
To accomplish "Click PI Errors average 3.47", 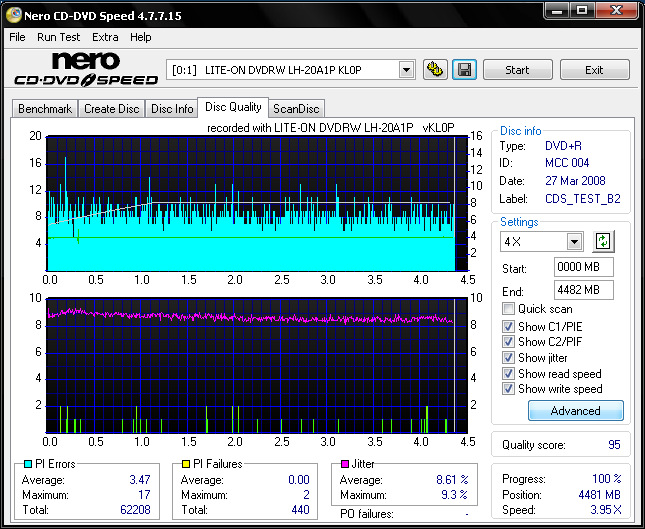I will point(140,480).
